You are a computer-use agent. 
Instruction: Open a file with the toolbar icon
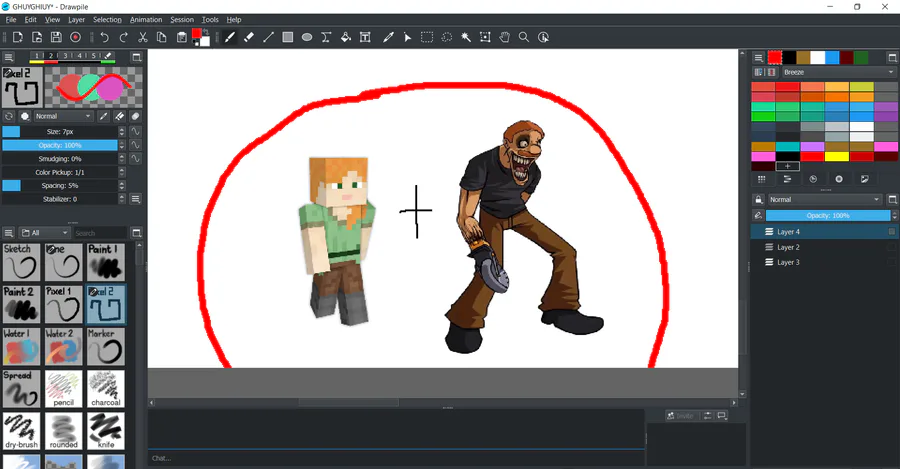tap(37, 37)
